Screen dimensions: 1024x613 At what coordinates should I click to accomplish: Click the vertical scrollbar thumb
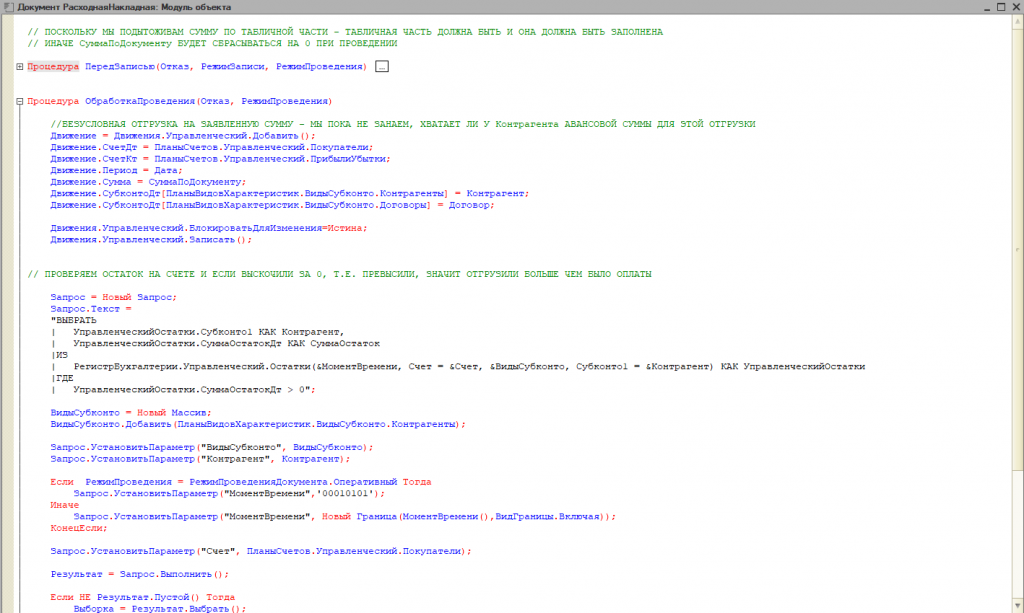pyautogui.click(x=1017, y=248)
